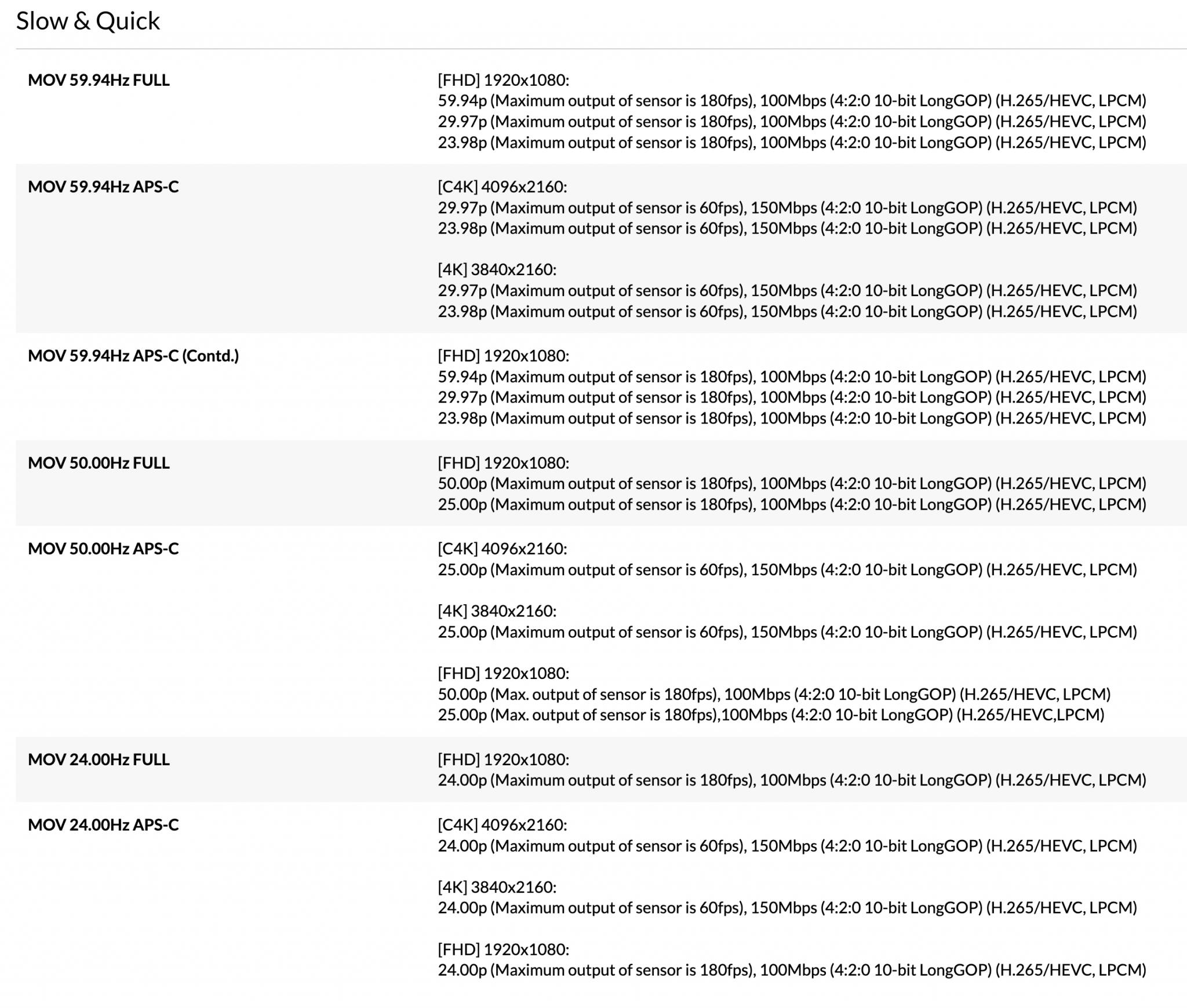Click the "Slow & Quick" section heading
This screenshot has width=1187, height=1008.
(x=88, y=21)
